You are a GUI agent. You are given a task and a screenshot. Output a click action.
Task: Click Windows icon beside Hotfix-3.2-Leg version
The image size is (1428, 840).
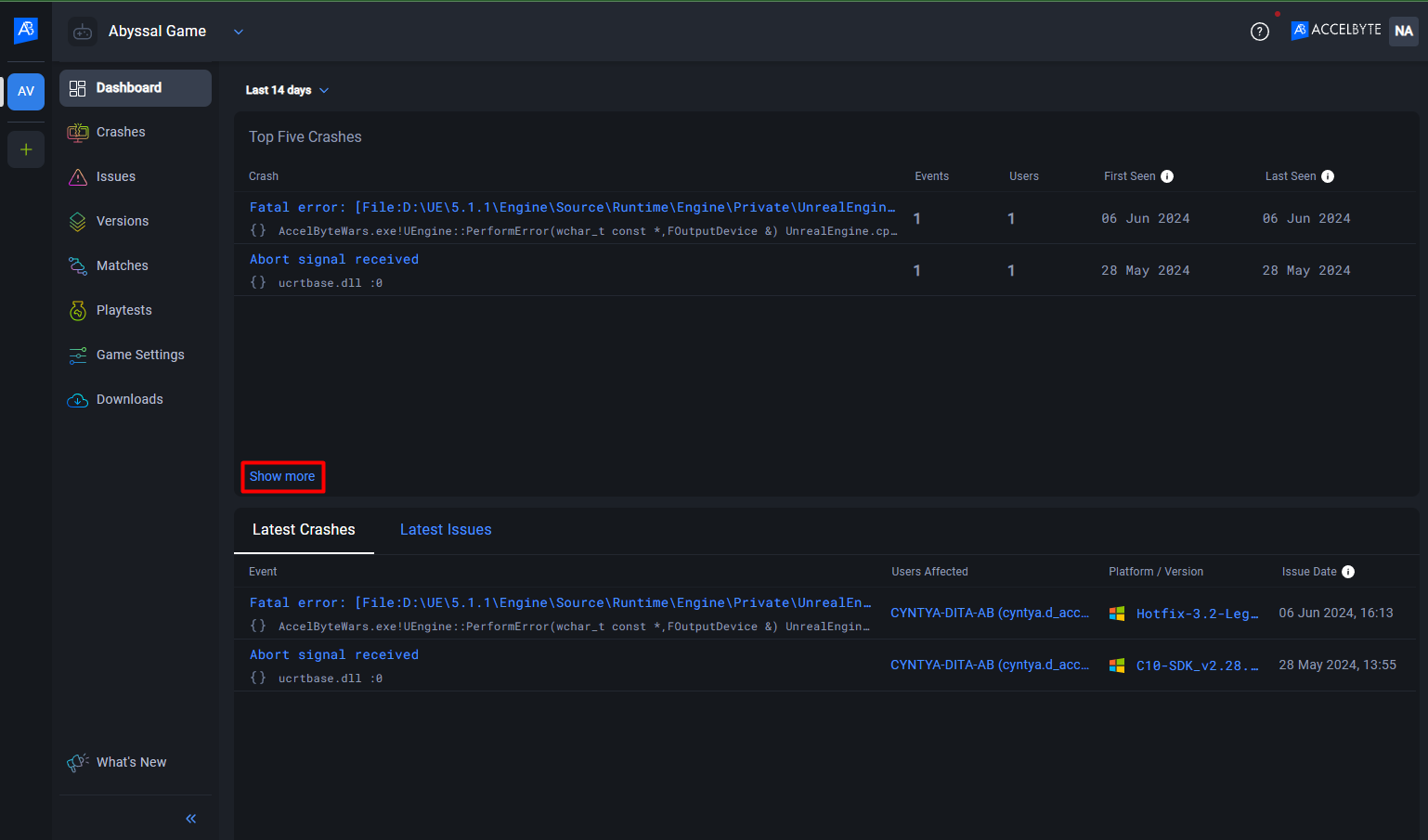[x=1117, y=614]
